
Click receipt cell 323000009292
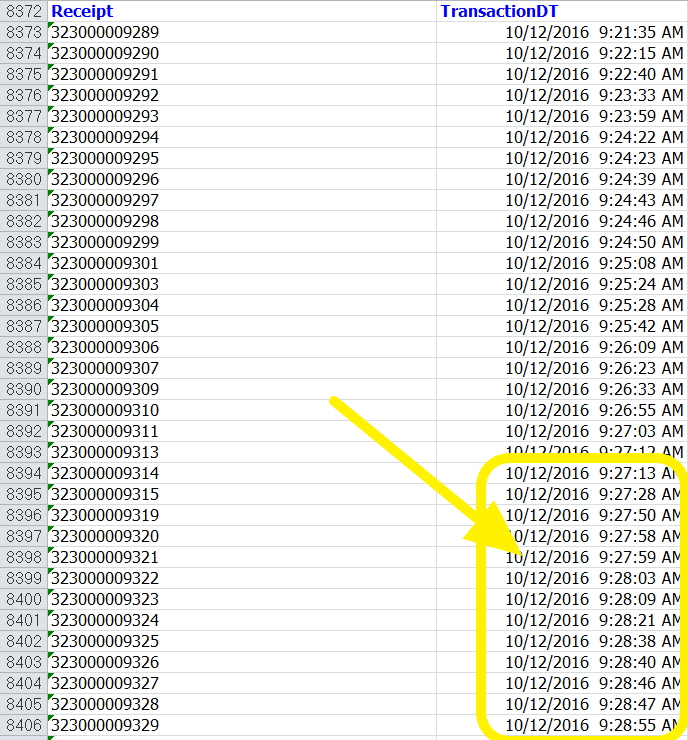(x=242, y=95)
